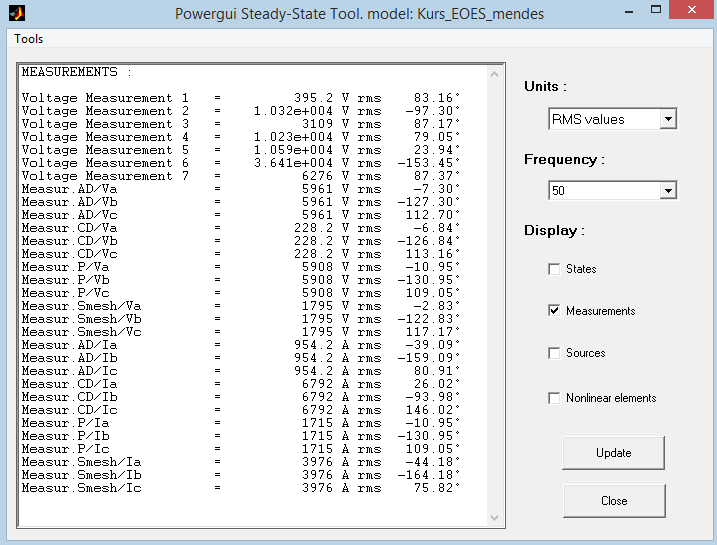Click the Measur.CD/Ic row
717x545 pixels.
pos(241,410)
